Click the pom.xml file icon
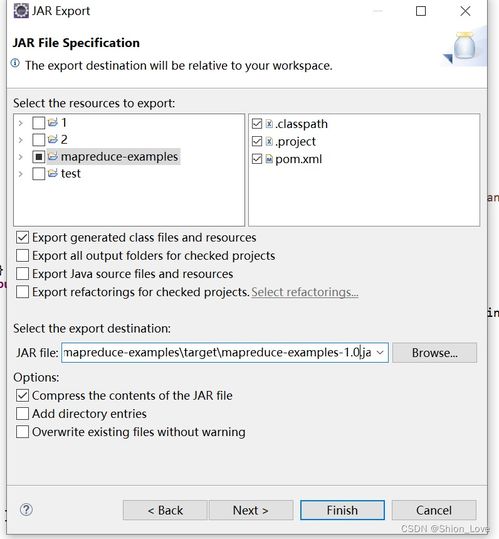The height and width of the screenshot is (539, 499). [269, 159]
